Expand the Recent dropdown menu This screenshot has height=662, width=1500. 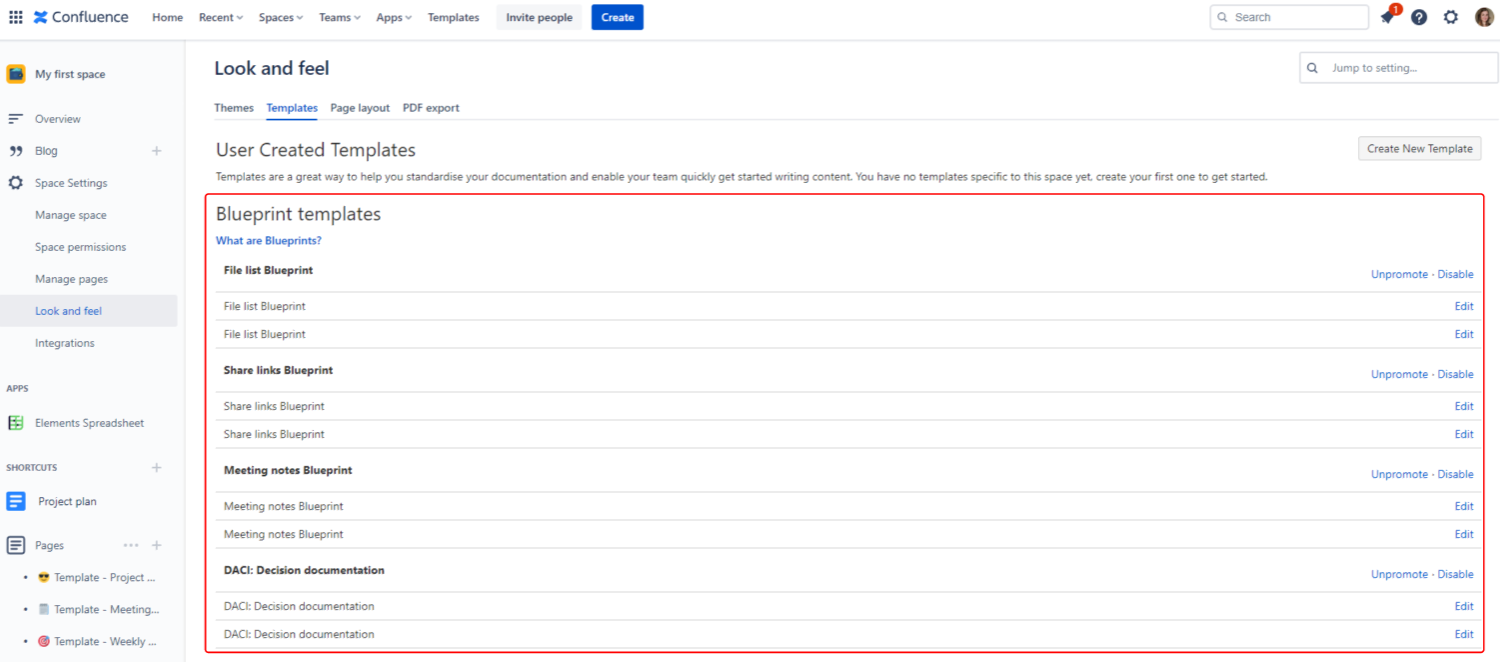coord(221,17)
